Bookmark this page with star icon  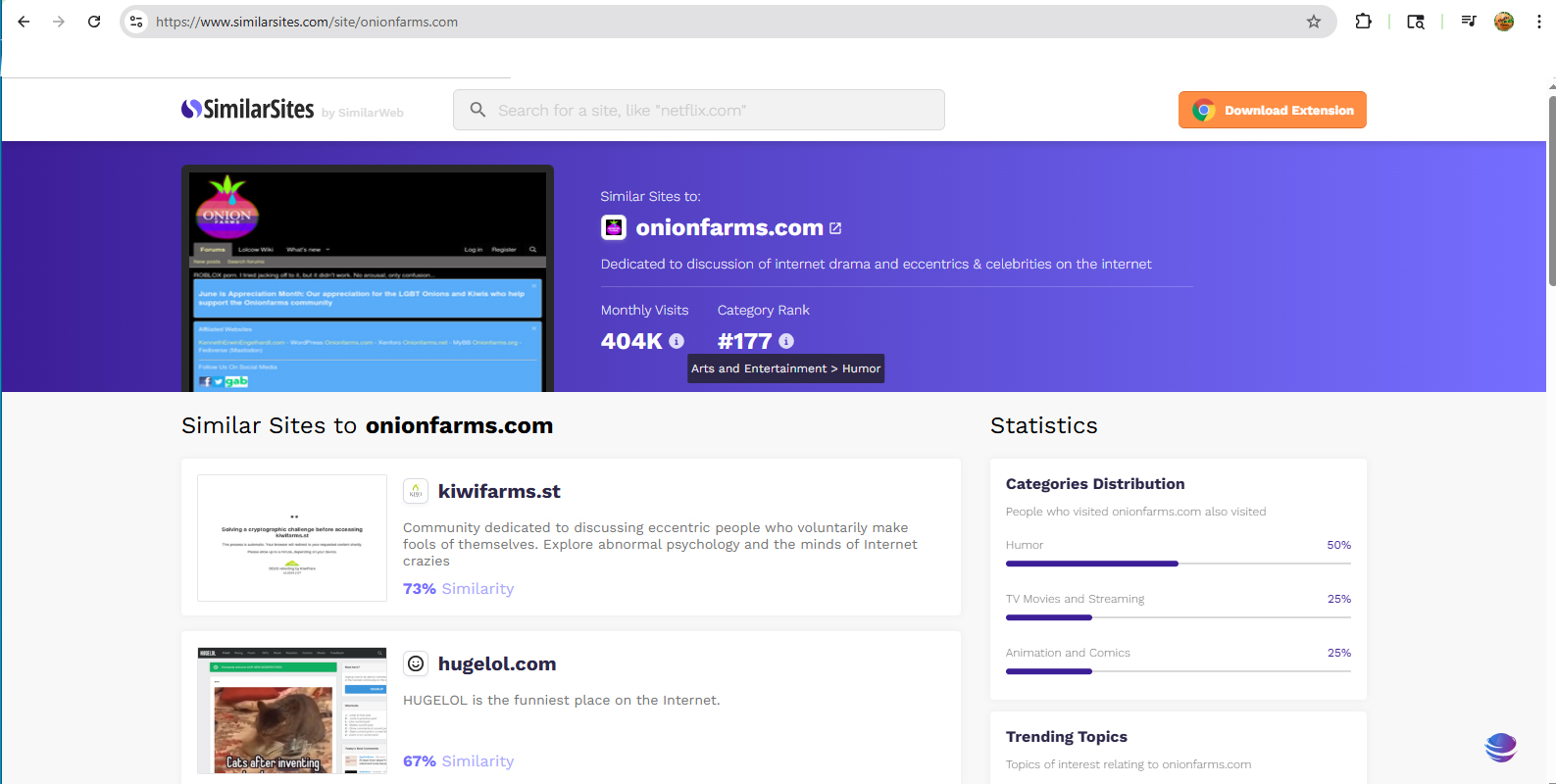point(1313,22)
